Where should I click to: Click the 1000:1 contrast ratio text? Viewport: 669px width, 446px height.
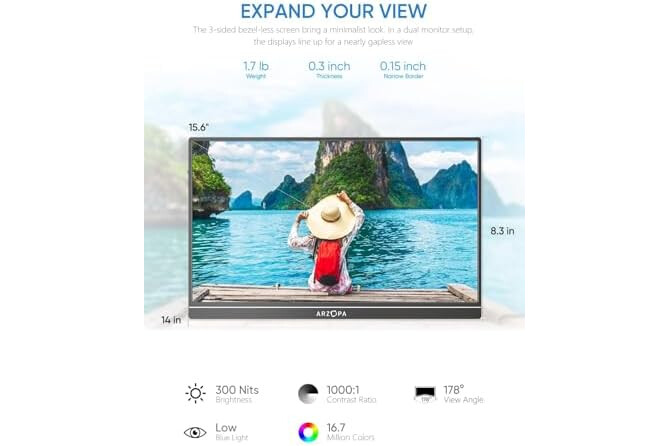click(352, 394)
